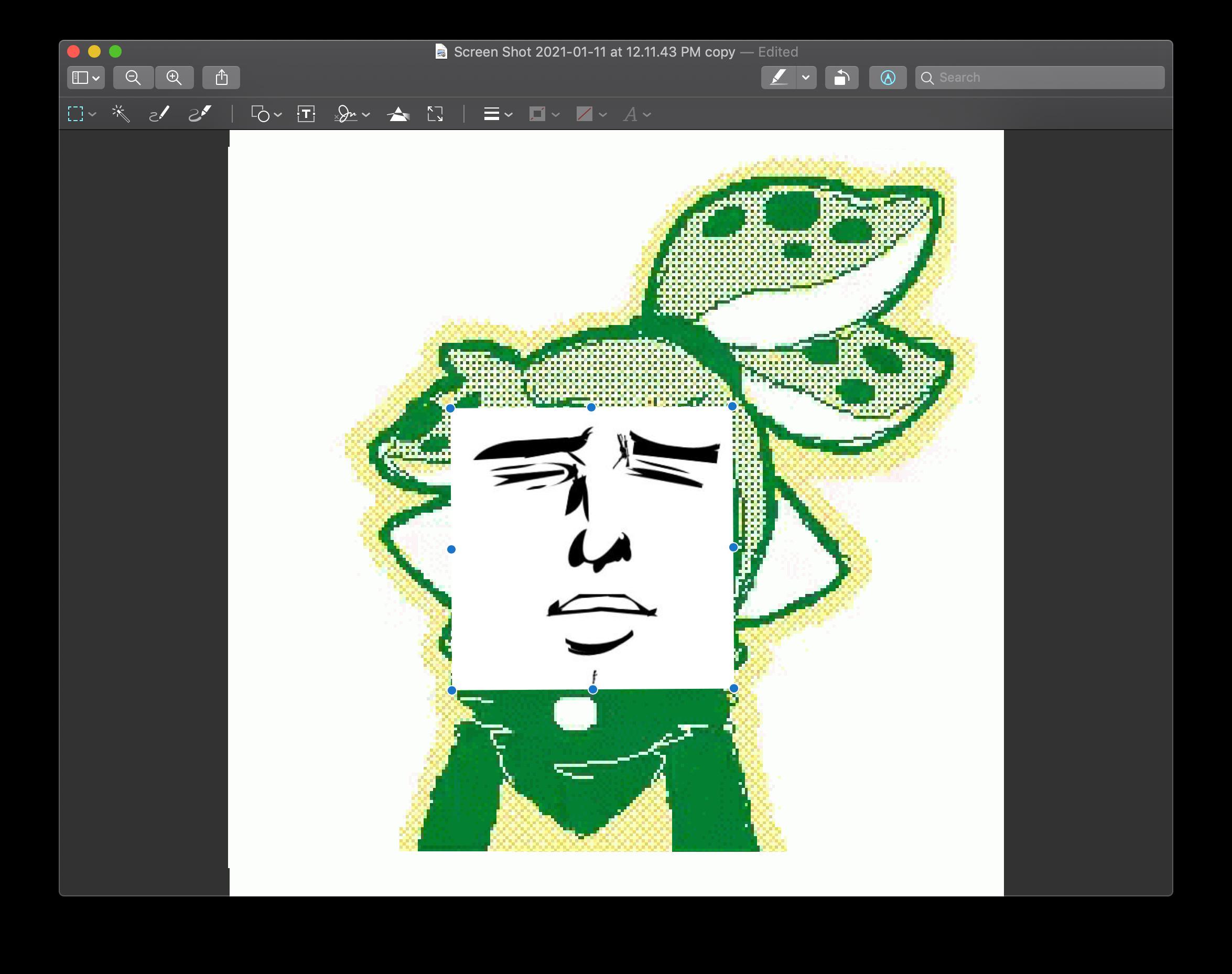Toggle the Markup toolbar button

pyautogui.click(x=888, y=78)
